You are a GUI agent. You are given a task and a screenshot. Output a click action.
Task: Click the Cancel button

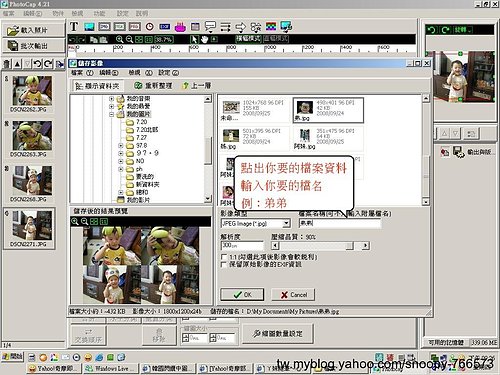pos(293,295)
